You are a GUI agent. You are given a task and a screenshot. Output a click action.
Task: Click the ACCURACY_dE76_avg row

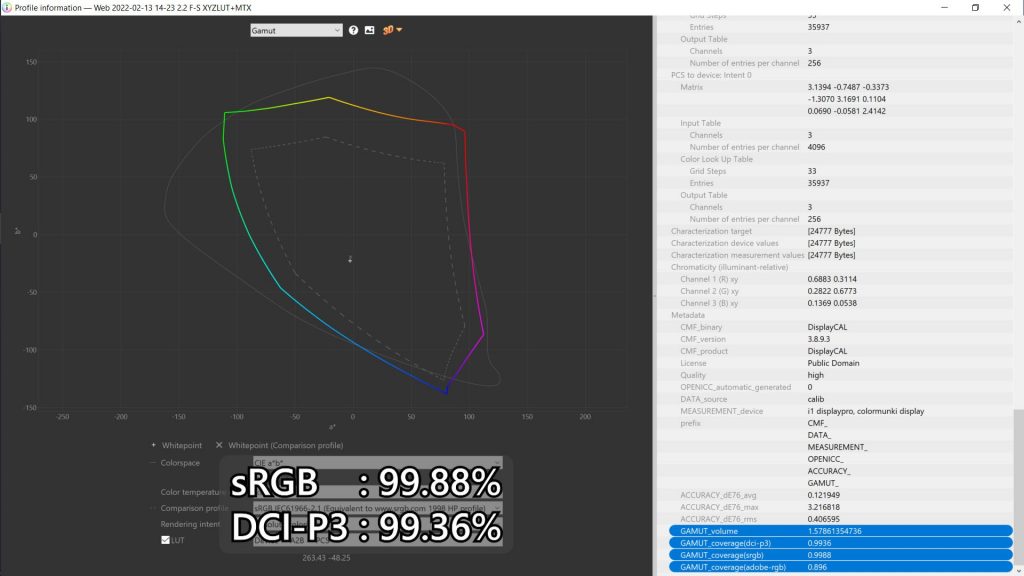pyautogui.click(x=840, y=495)
